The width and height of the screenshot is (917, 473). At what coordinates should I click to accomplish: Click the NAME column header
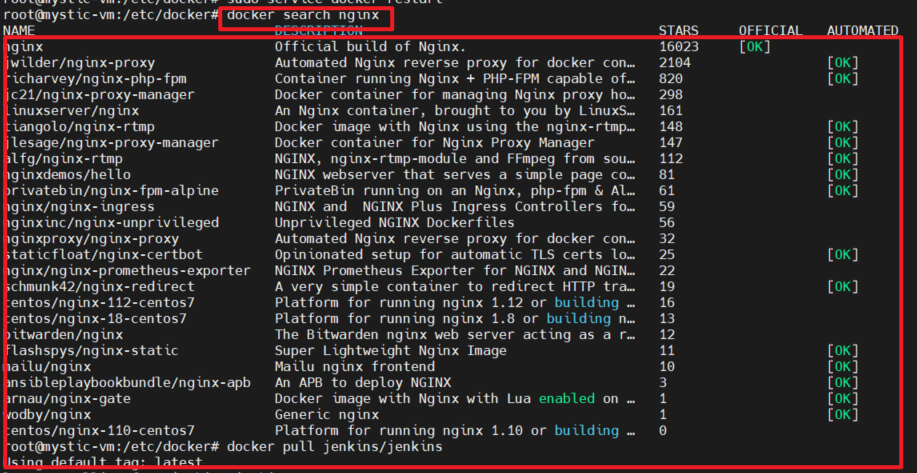point(19,30)
